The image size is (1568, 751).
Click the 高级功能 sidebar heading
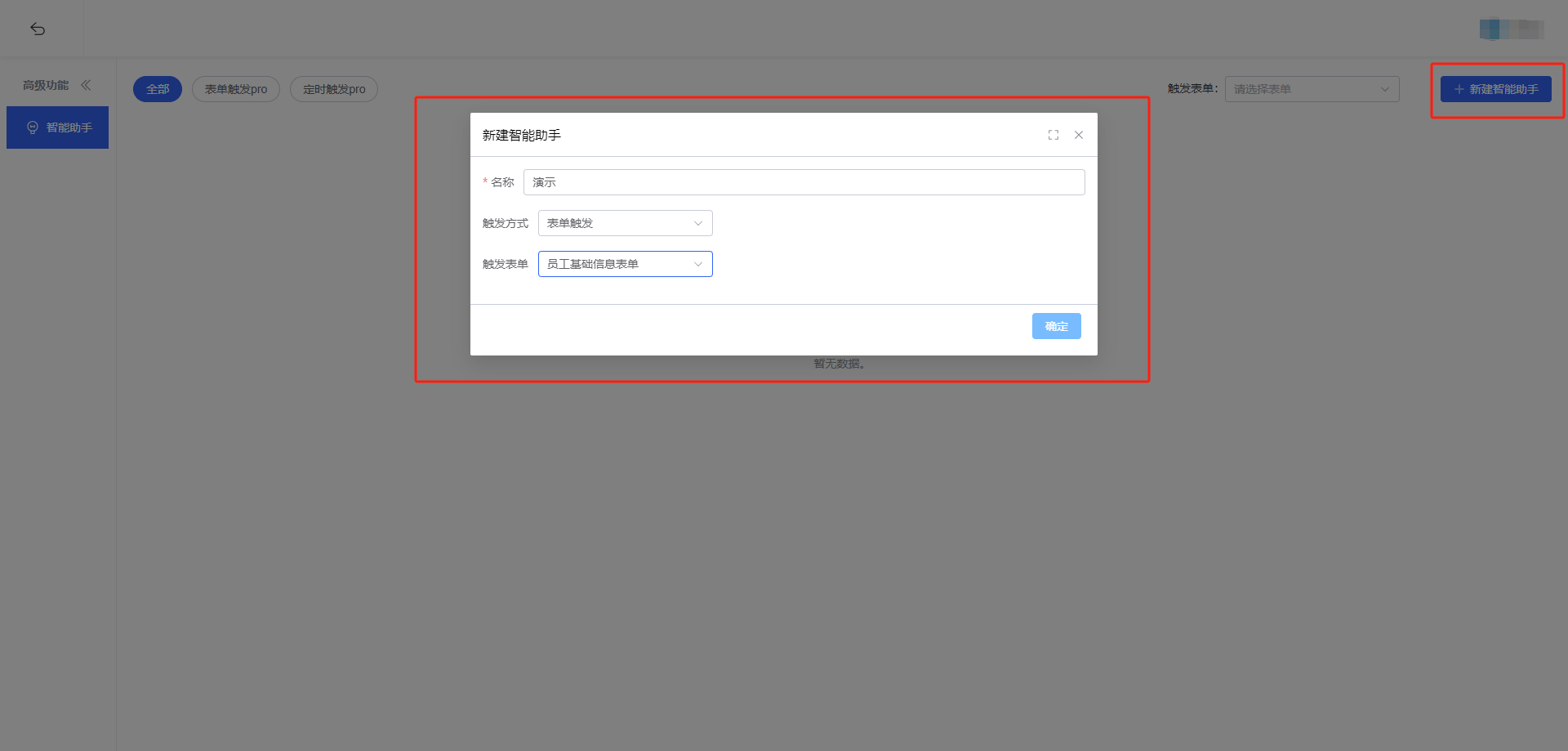pyautogui.click(x=46, y=85)
